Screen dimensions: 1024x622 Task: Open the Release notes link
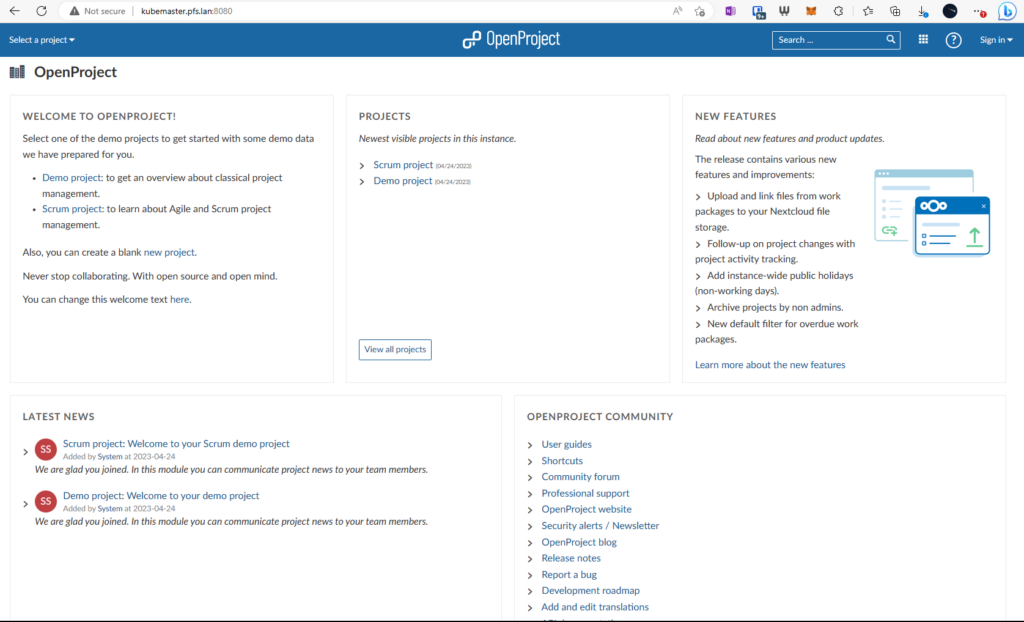(x=571, y=558)
